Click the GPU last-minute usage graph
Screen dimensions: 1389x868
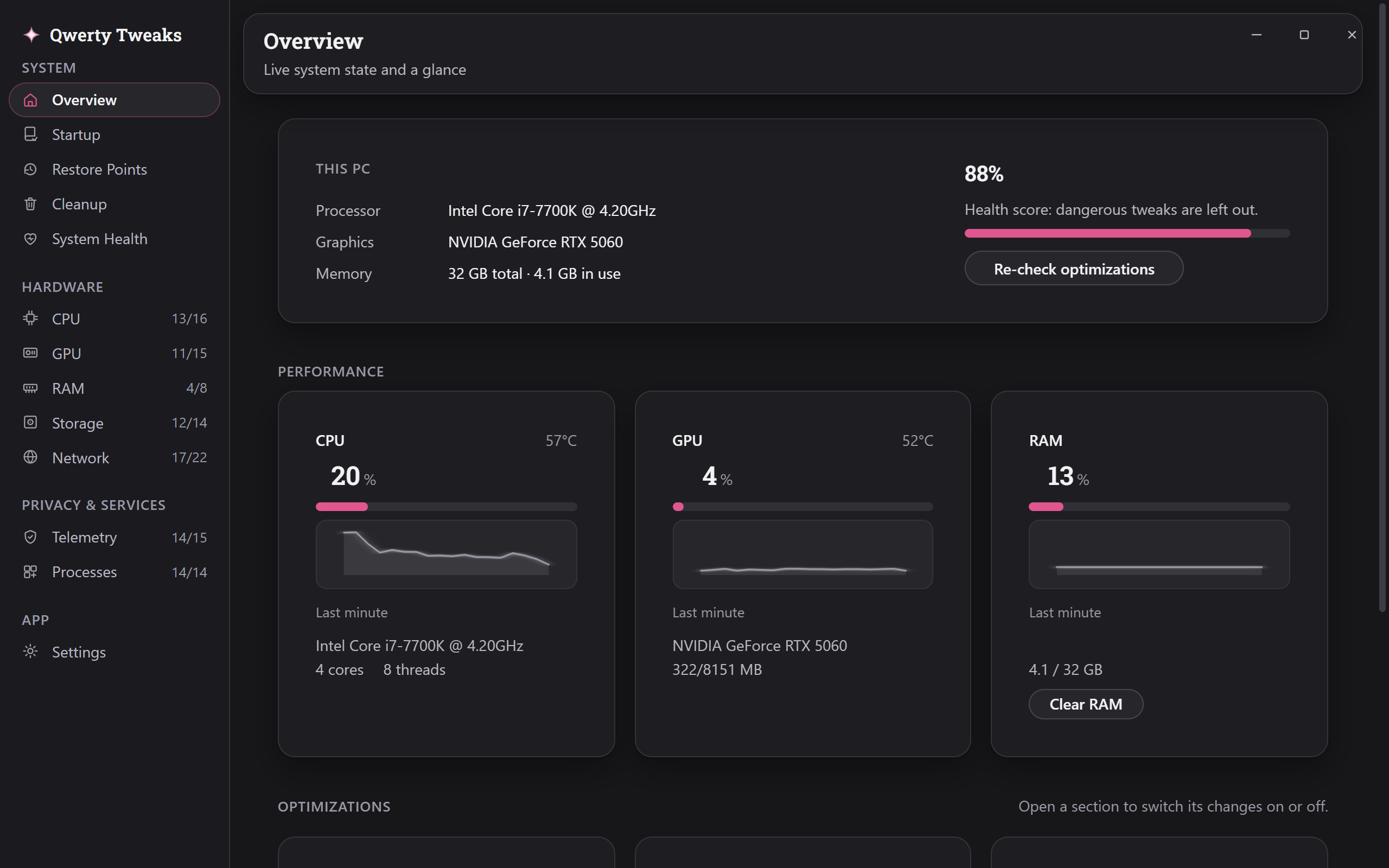[802, 554]
